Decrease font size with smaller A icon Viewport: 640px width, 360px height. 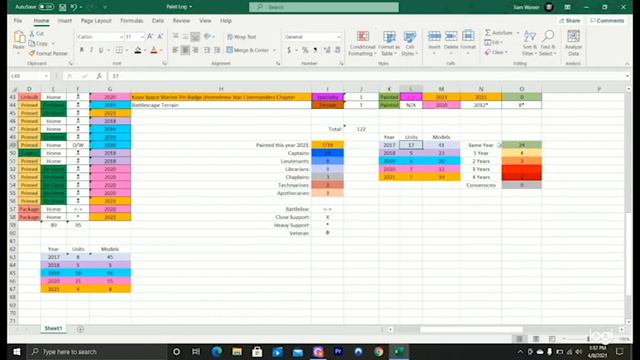(x=160, y=37)
